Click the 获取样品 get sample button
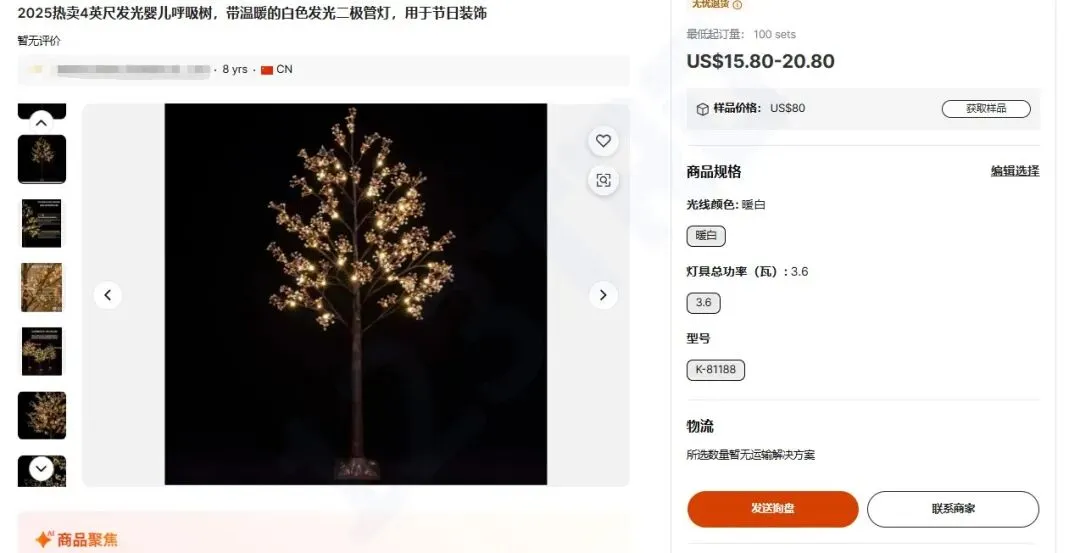1080x553 pixels. tap(986, 109)
